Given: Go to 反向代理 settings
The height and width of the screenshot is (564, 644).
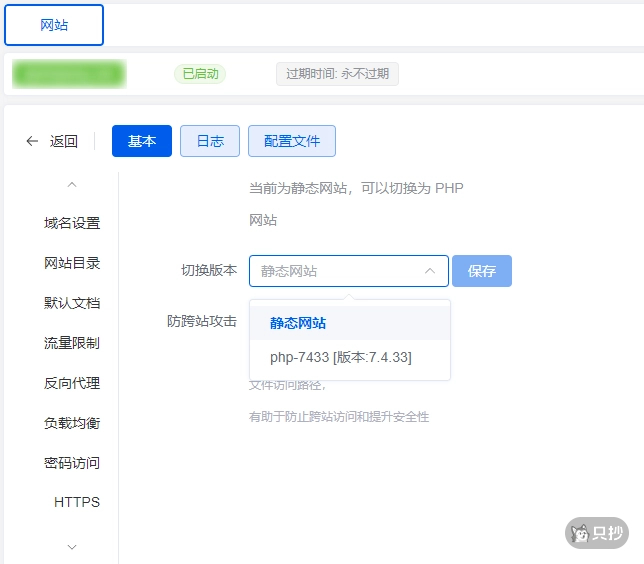Looking at the screenshot, I should [72, 383].
